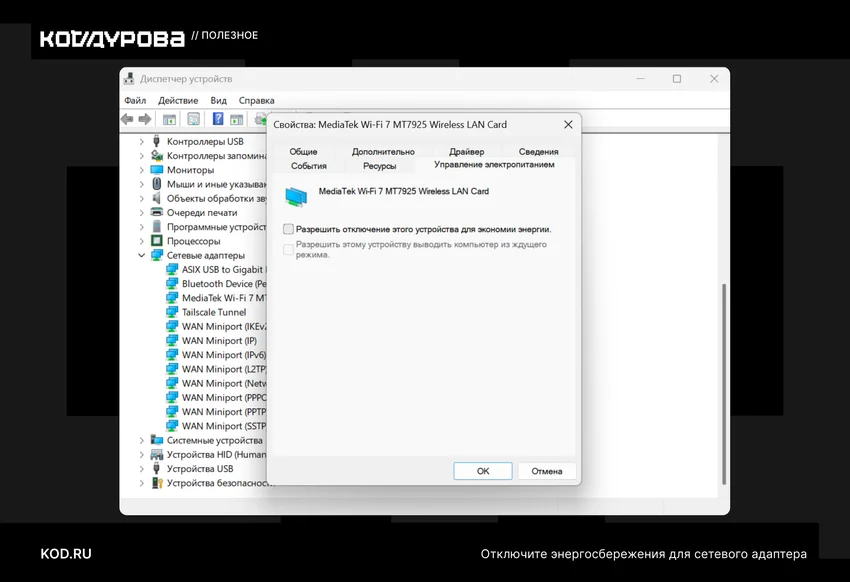Click the USB controllers category icon
Screen dimensions: 850x582
[x=157, y=141]
